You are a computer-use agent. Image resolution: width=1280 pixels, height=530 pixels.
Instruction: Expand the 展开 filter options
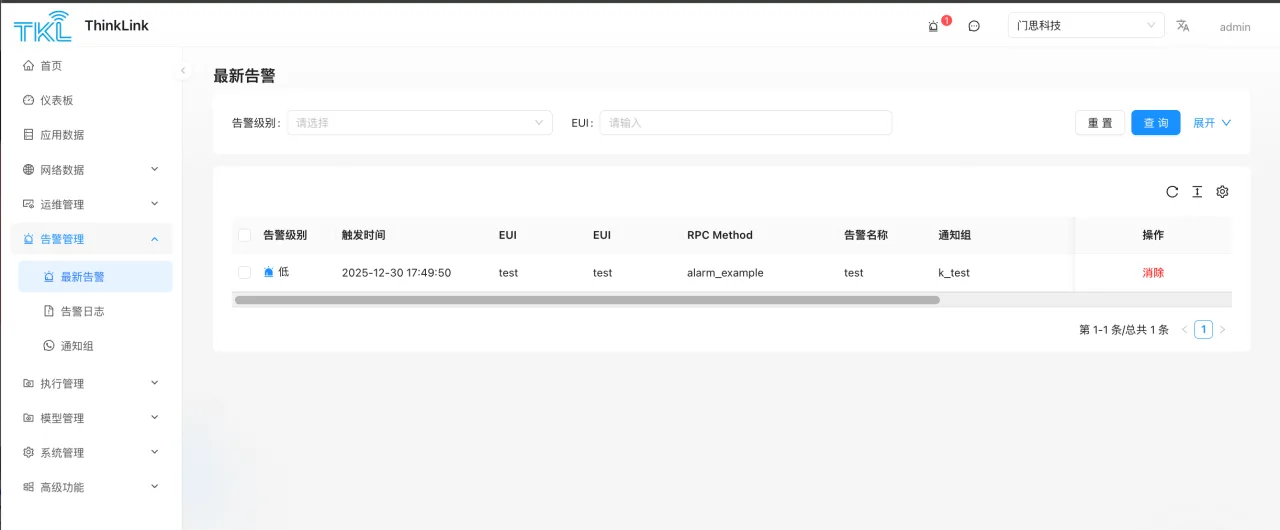(1212, 123)
